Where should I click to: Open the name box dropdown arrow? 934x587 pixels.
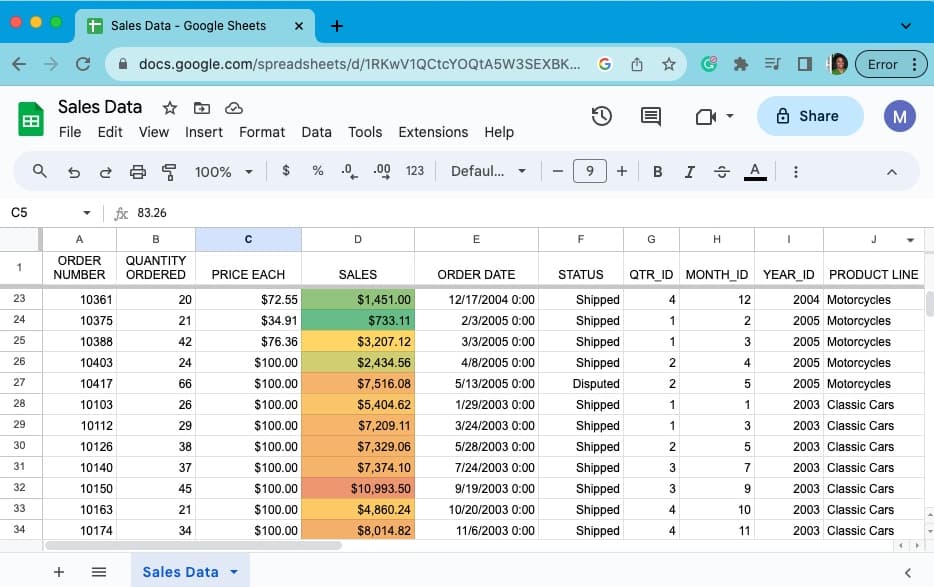click(86, 213)
